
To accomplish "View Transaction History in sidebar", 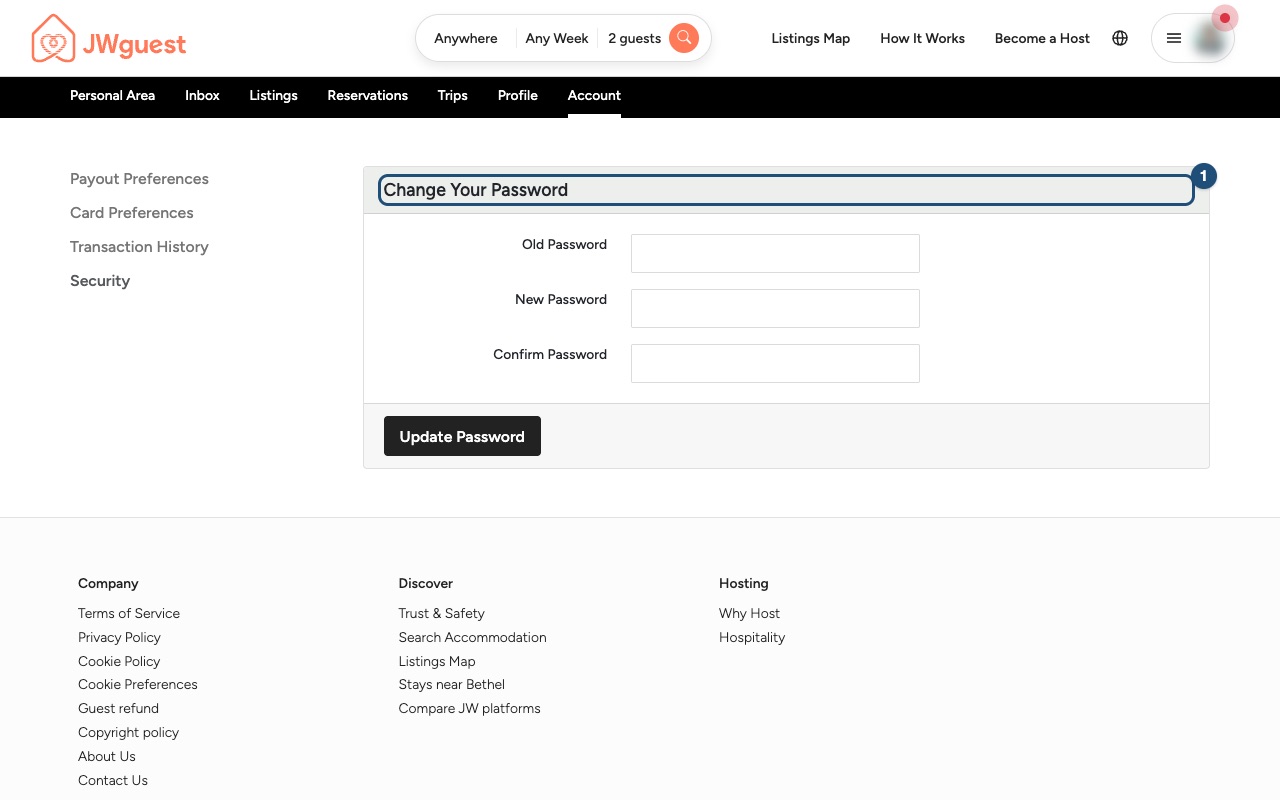I will pos(139,247).
